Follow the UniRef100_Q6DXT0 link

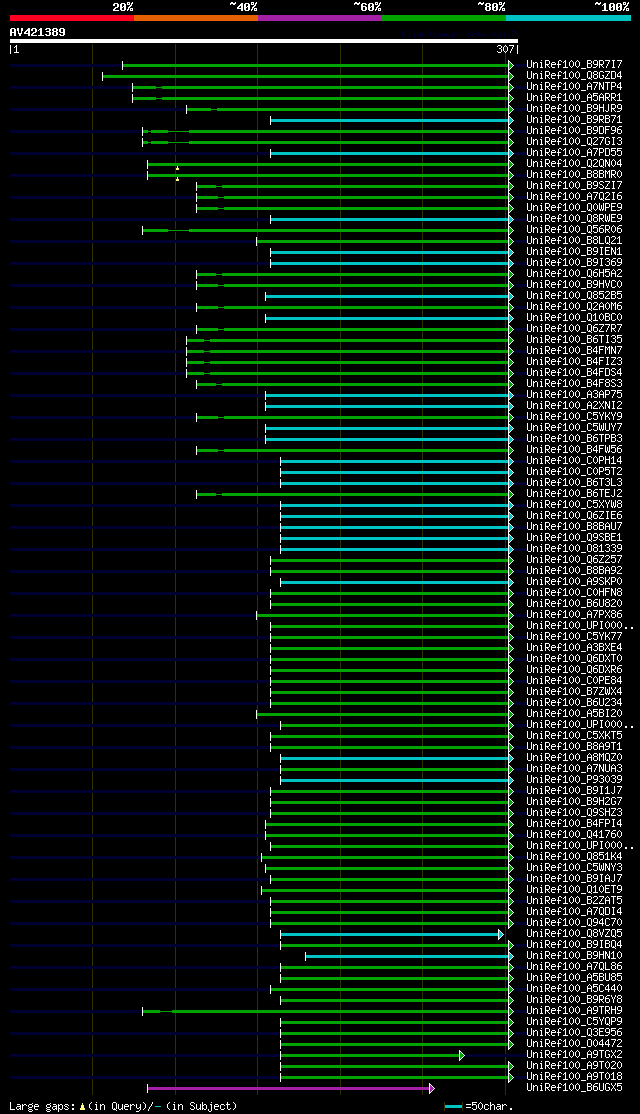click(574, 659)
